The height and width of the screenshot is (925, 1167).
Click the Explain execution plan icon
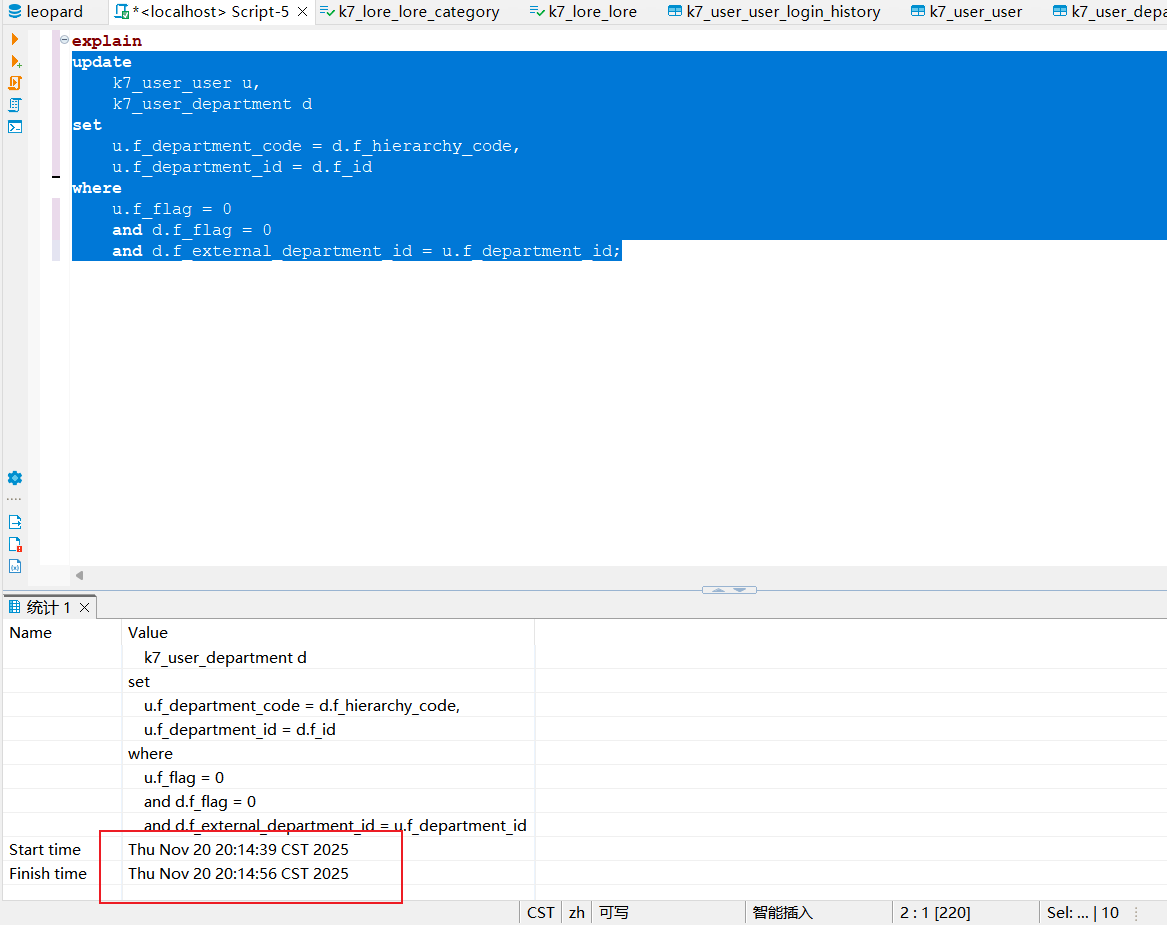(x=15, y=105)
